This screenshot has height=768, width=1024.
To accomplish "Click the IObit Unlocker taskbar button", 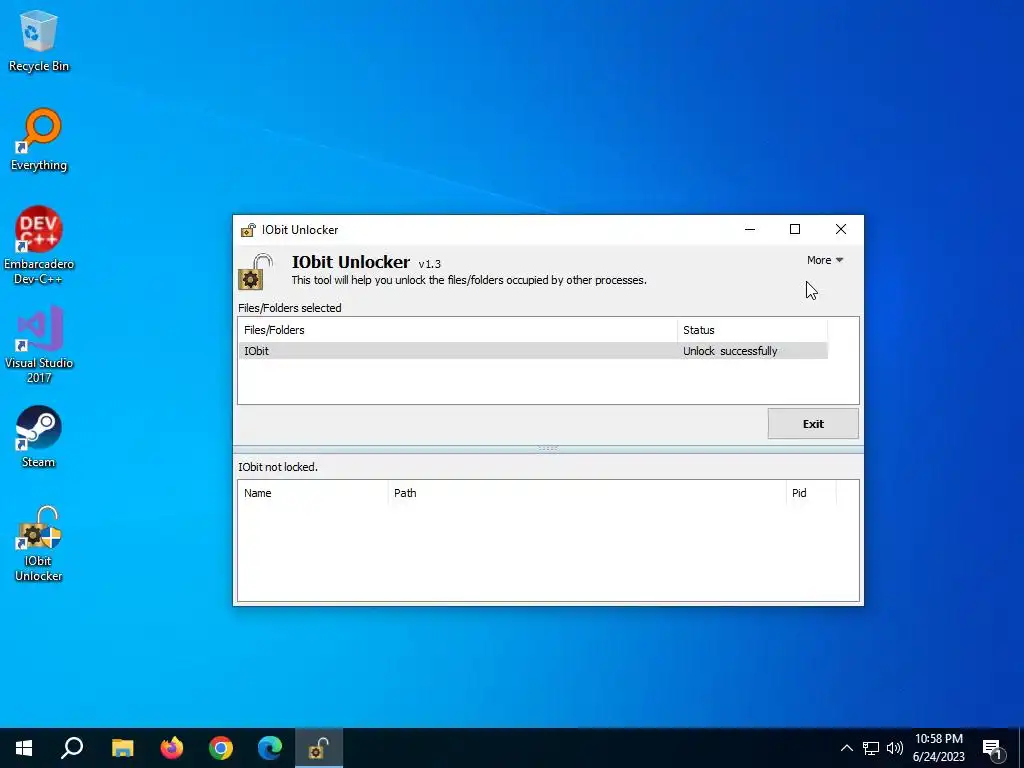I will click(x=319, y=748).
